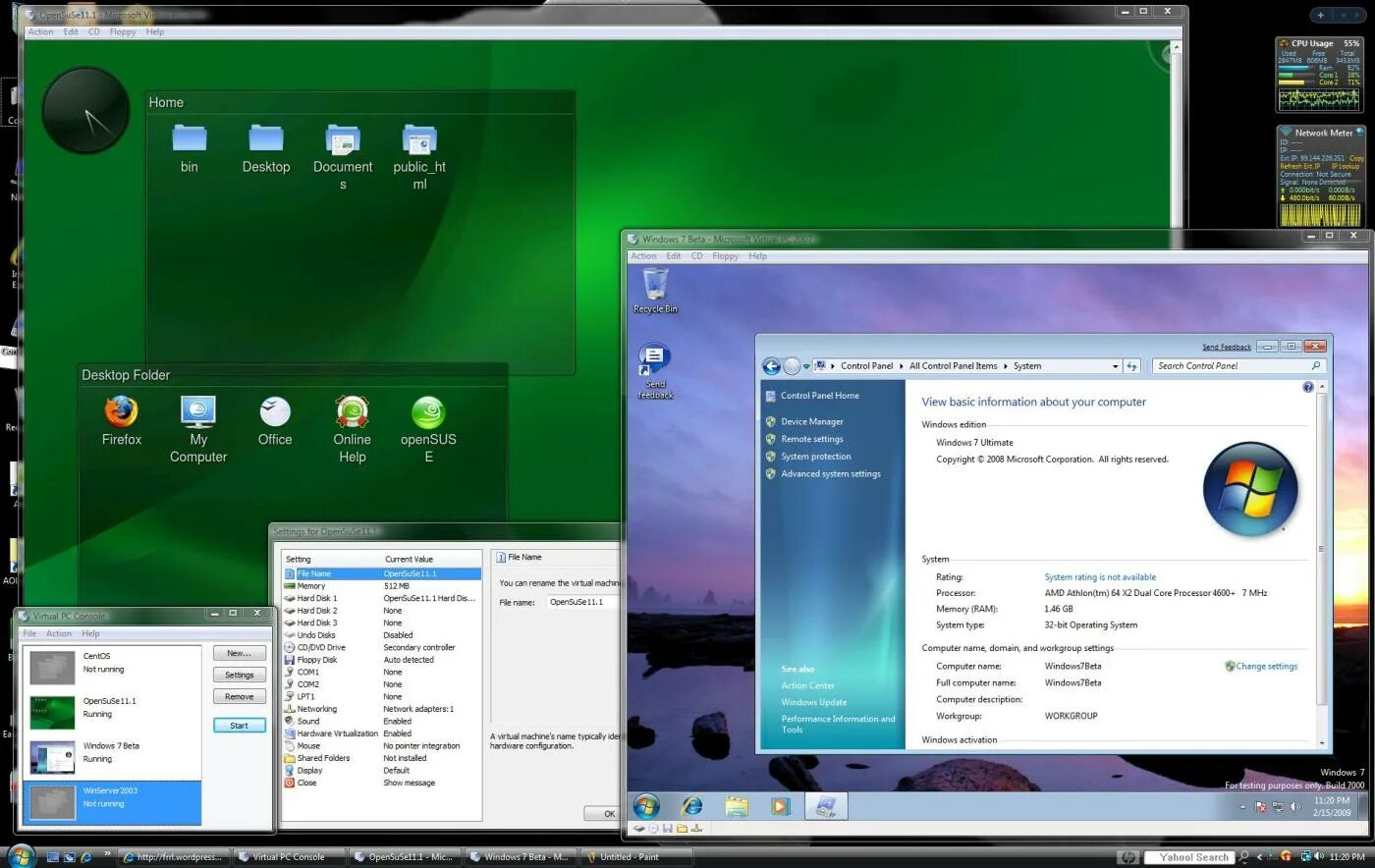Open Device Manager link in System window
This screenshot has height=868, width=1375.
click(812, 422)
